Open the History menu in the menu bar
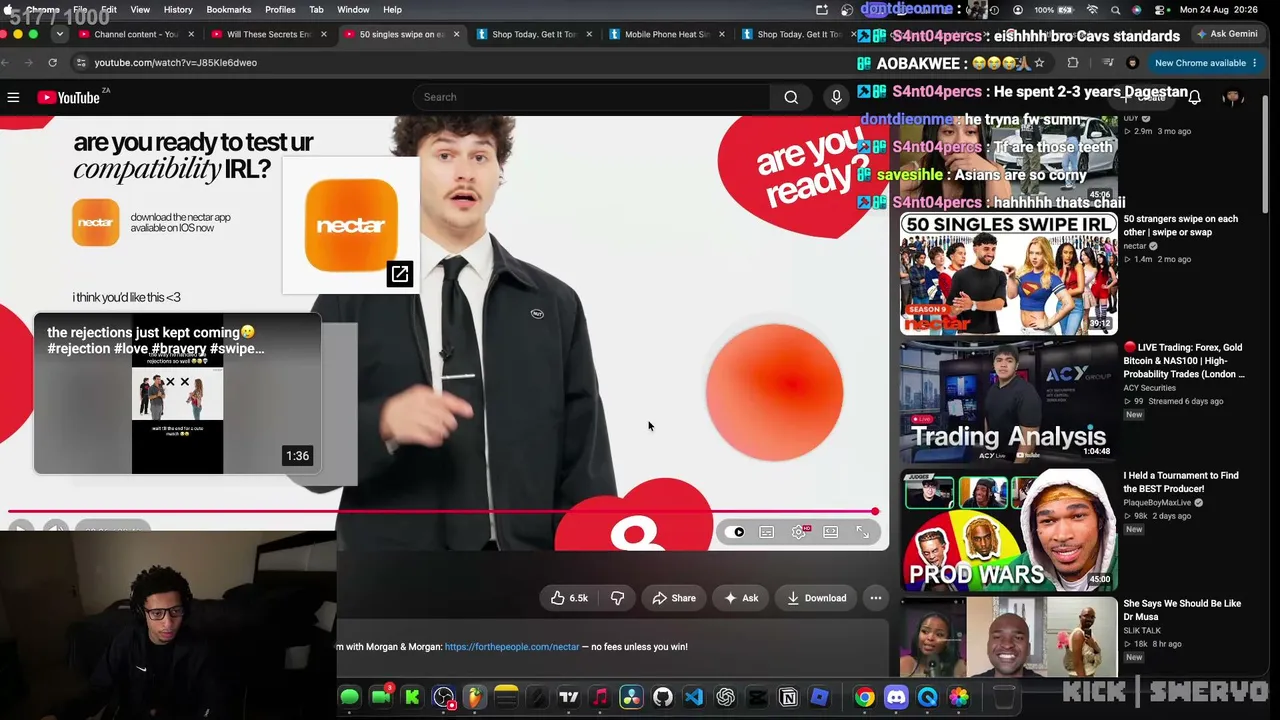Image resolution: width=1280 pixels, height=720 pixels. pyautogui.click(x=178, y=10)
